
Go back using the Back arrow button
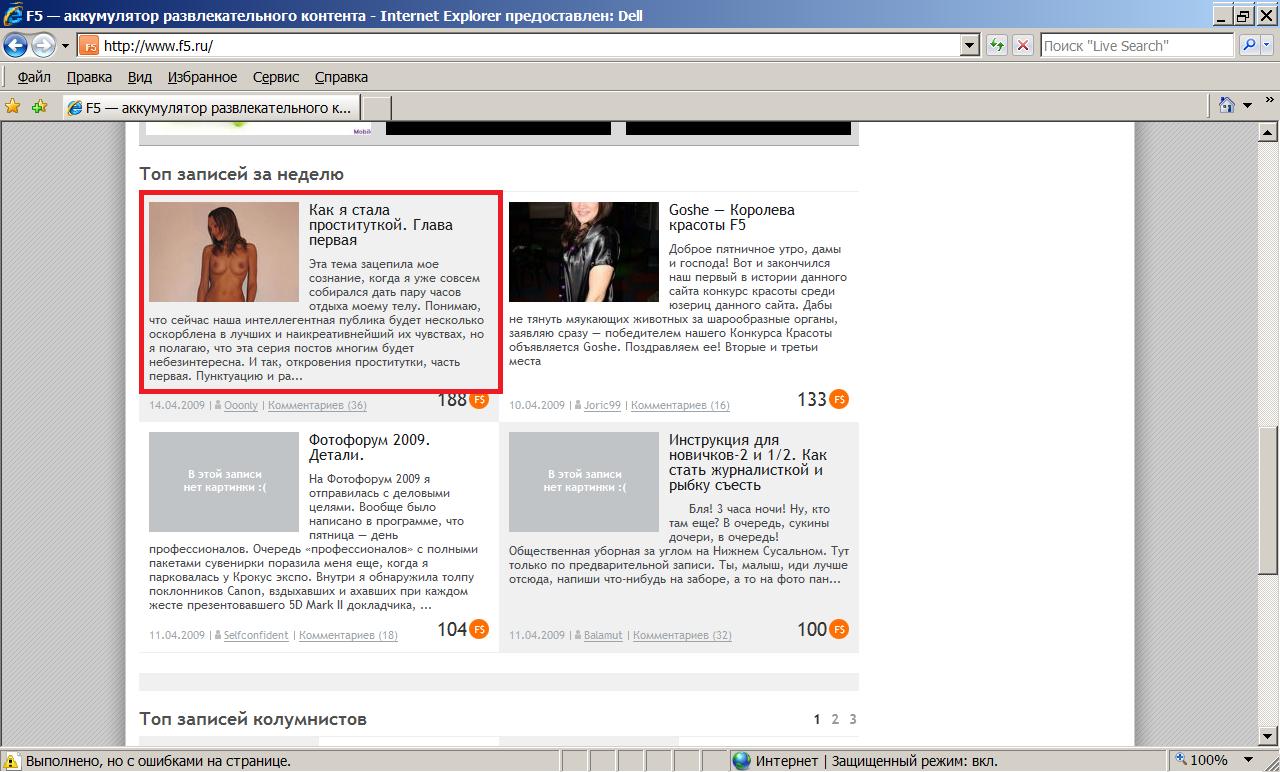coord(16,45)
